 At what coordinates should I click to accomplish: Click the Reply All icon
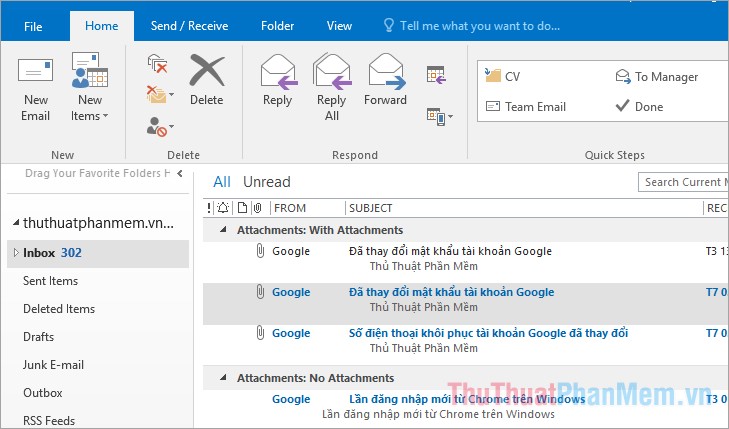tap(332, 71)
